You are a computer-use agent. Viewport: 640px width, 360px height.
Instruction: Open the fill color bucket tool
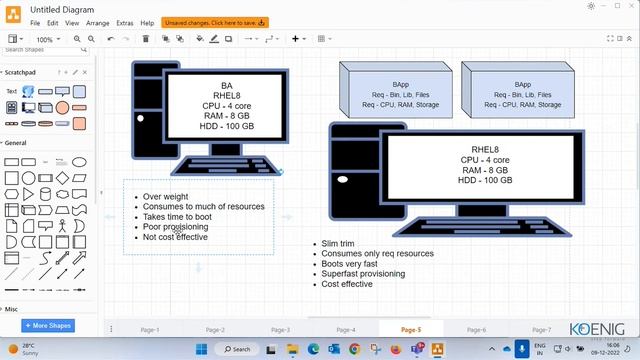pos(200,39)
